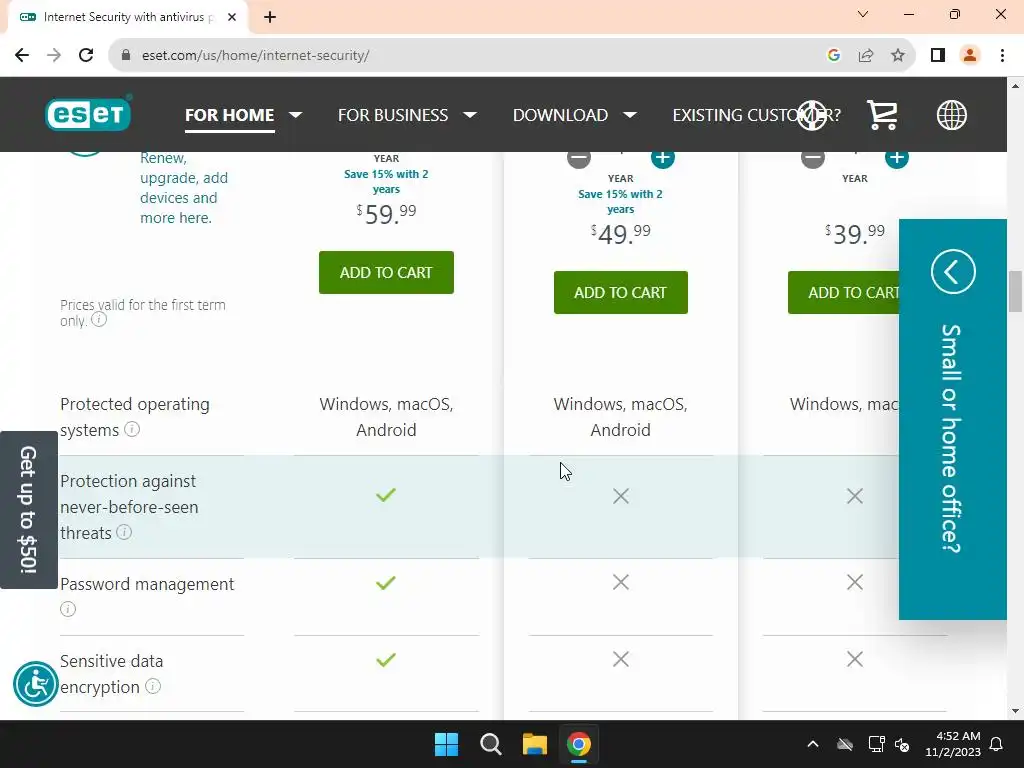Open the globe language selector

click(x=952, y=115)
